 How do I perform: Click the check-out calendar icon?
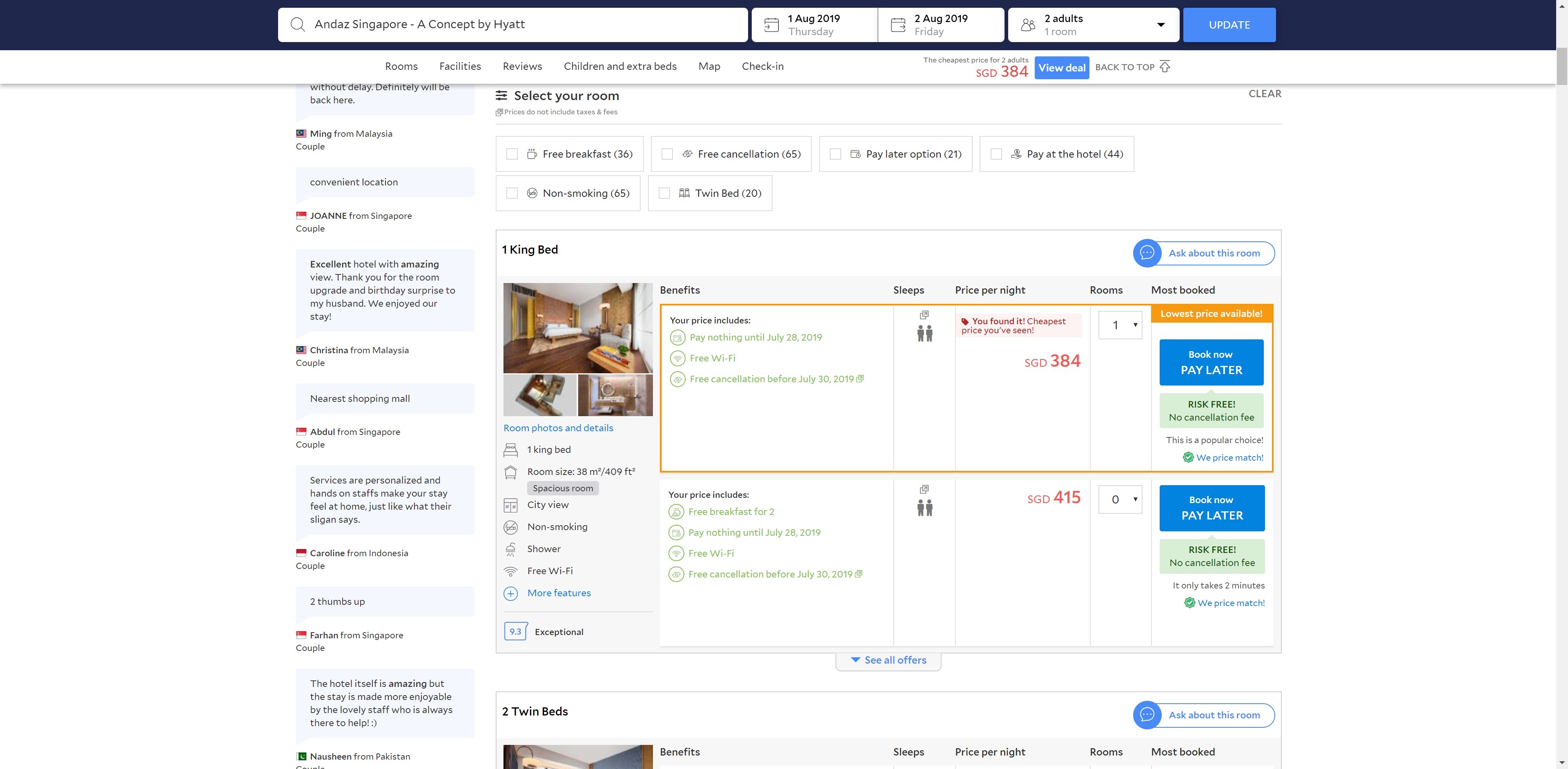pyautogui.click(x=898, y=25)
